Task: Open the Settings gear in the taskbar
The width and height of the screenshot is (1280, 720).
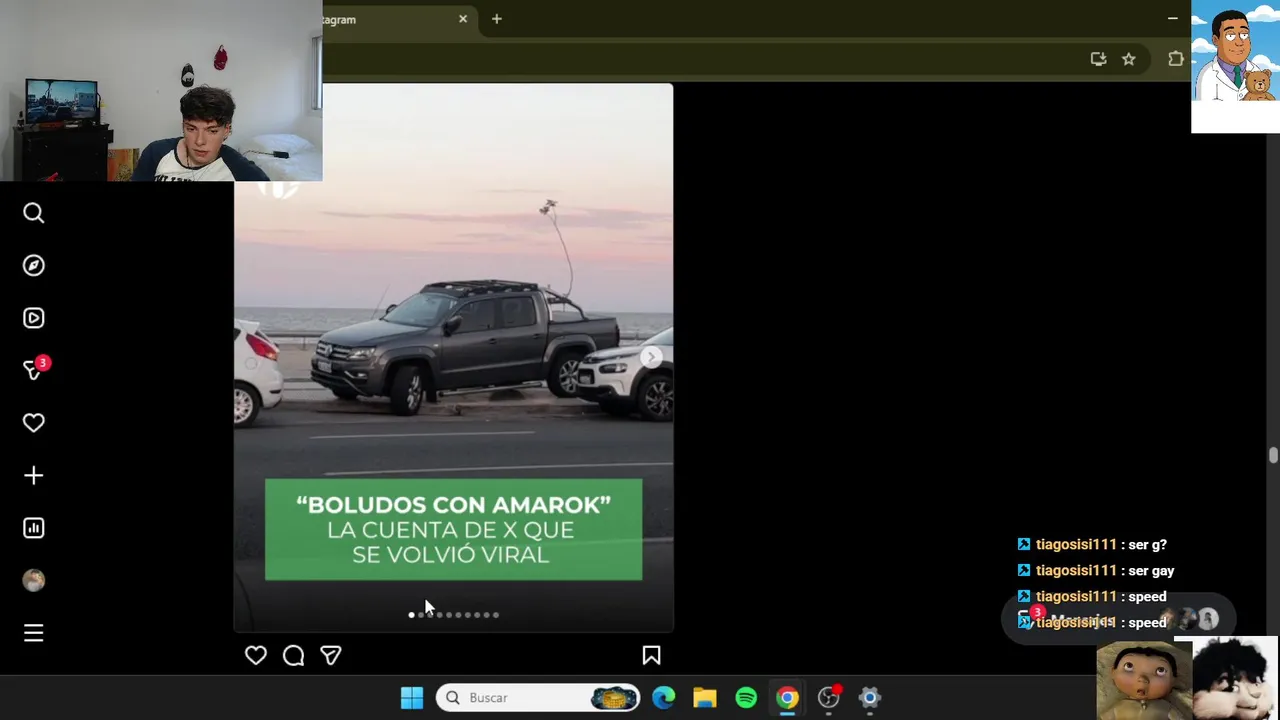Action: point(870,698)
